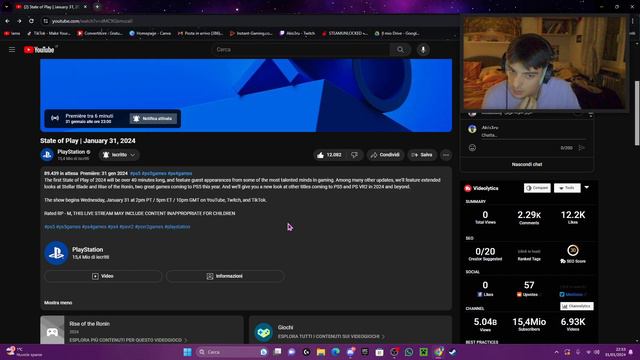
Task: Open the Videolytics Tools dropdown
Action: [x=567, y=188]
